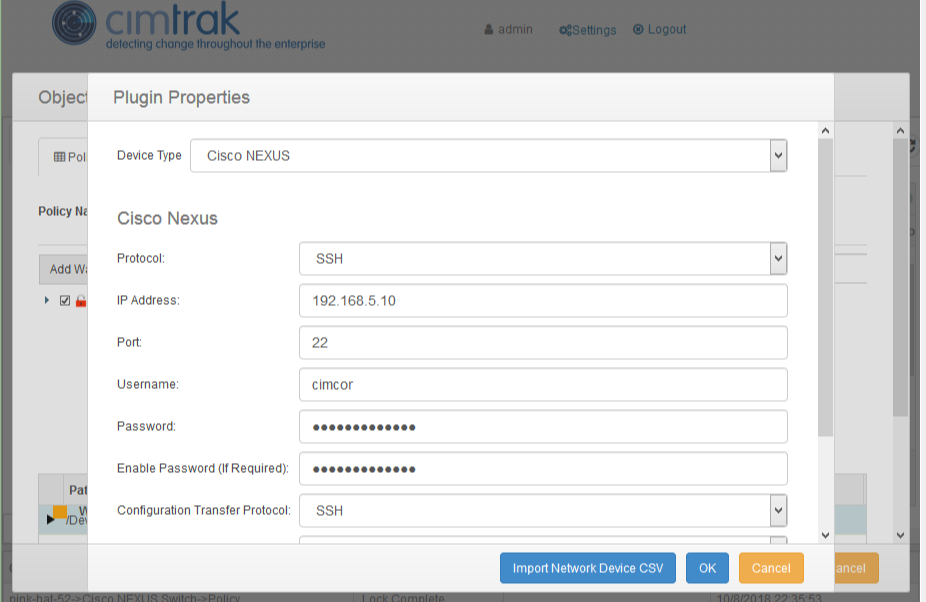926x602 pixels.
Task: Enable the checkbox beside the locked policy node
Action: (x=63, y=300)
